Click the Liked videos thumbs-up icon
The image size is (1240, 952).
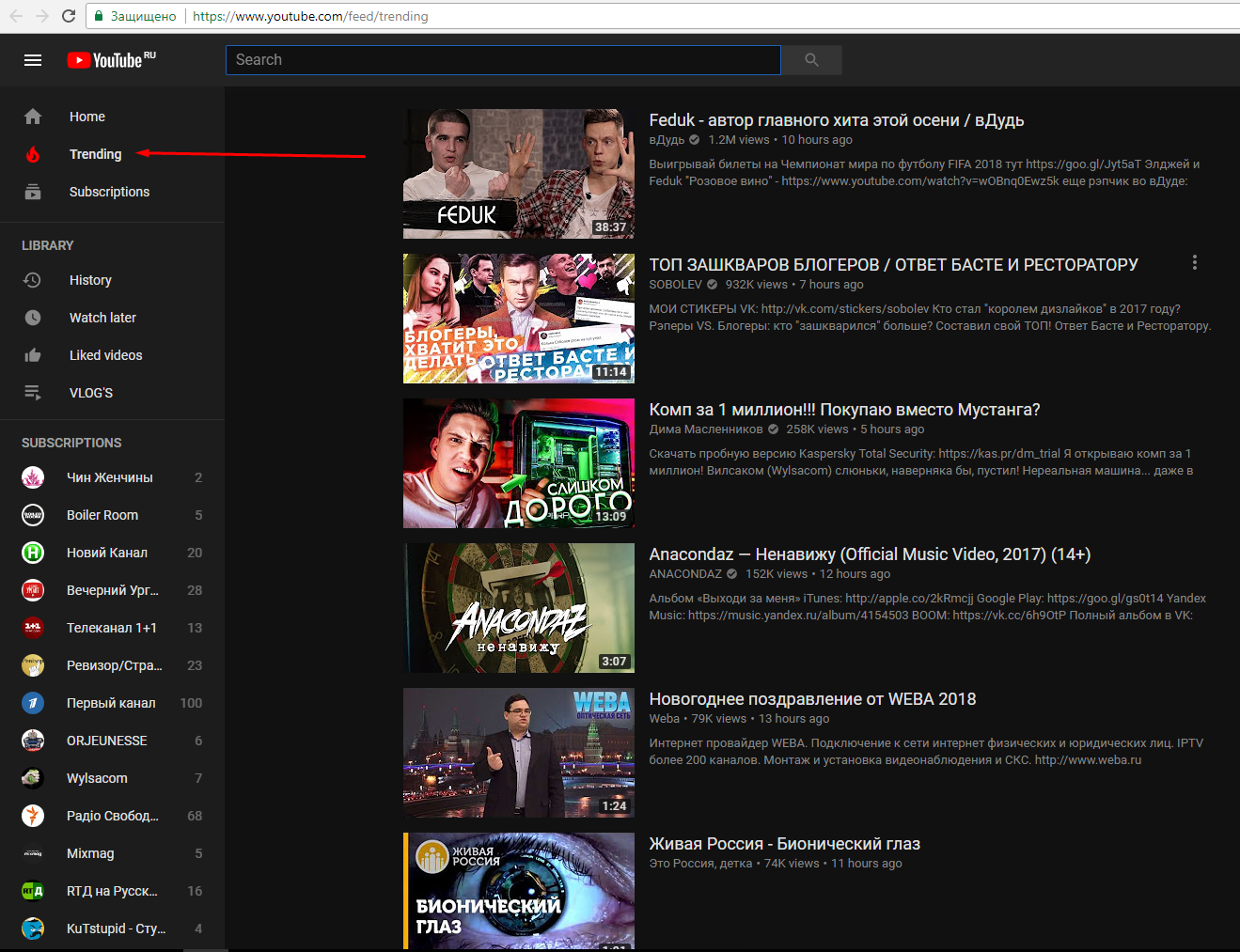(33, 355)
